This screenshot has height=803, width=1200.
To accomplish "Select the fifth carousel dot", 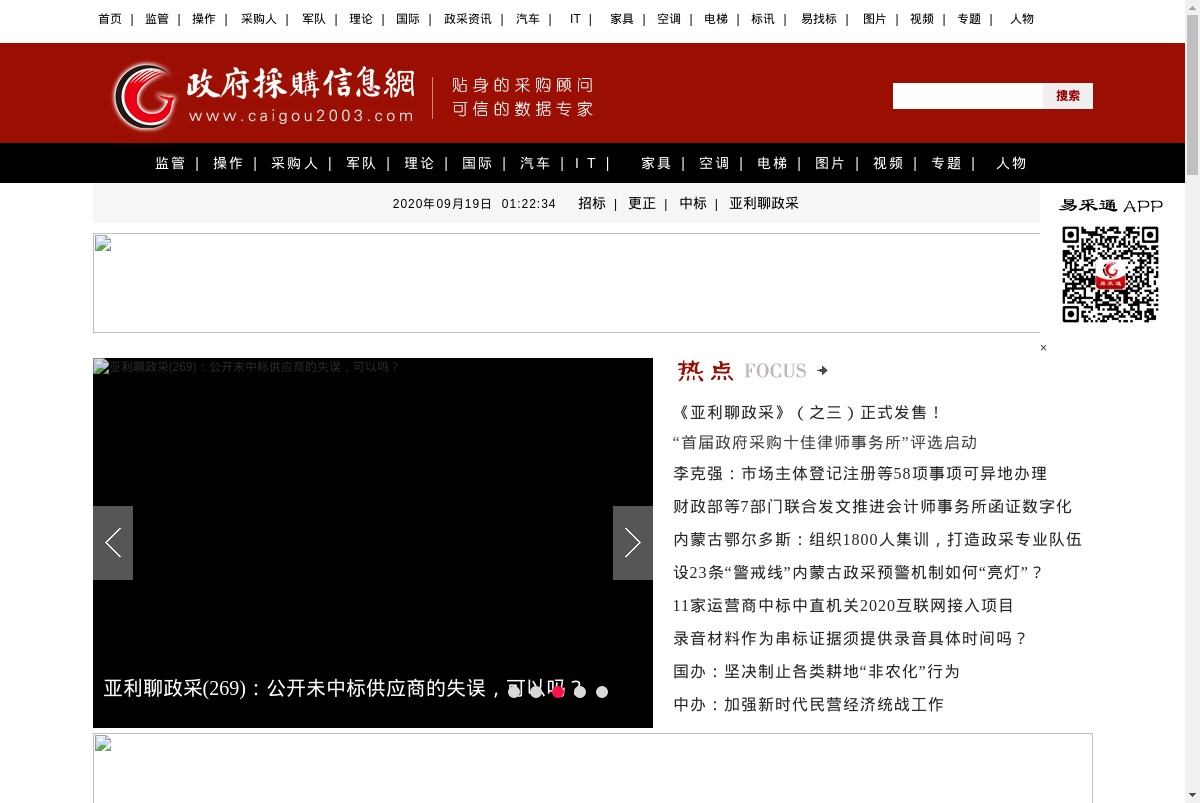I will click(x=602, y=692).
